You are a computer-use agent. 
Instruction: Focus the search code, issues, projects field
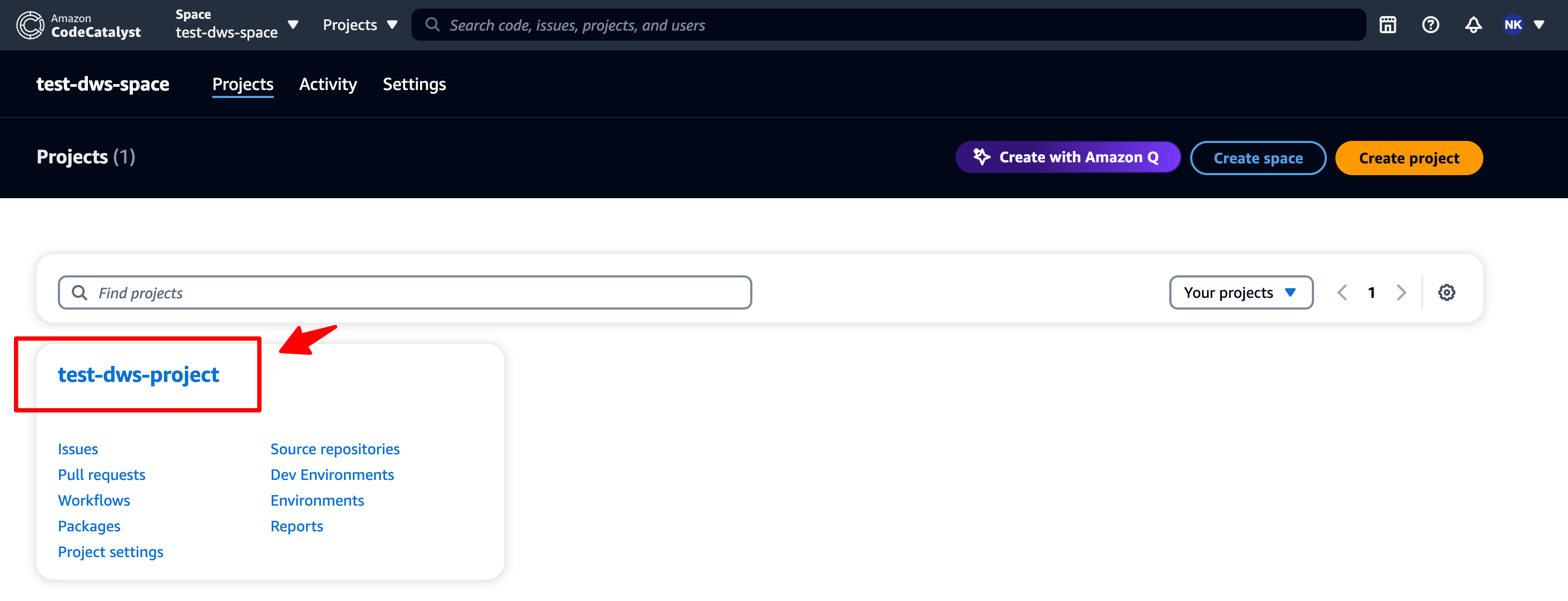[x=888, y=25]
